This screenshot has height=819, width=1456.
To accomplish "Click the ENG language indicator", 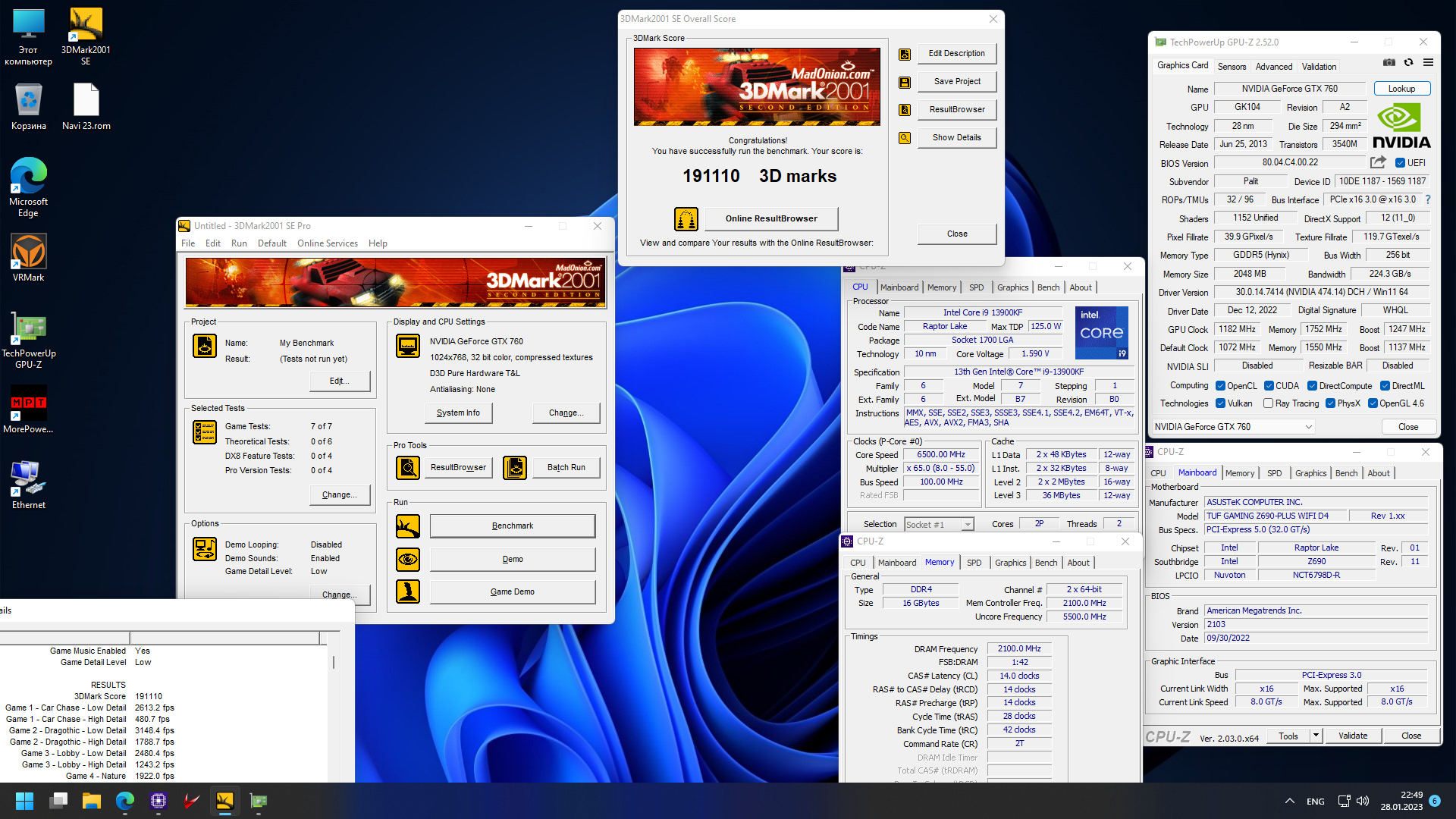I will pos(1316,802).
